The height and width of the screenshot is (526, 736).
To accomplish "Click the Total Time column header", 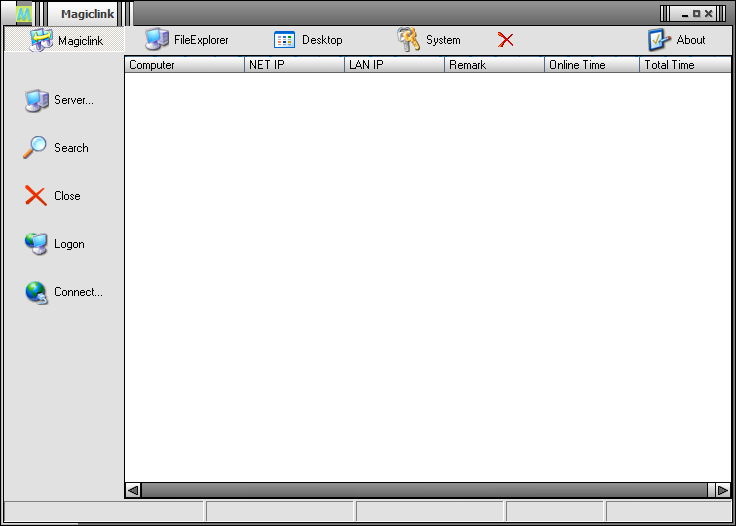I will click(684, 65).
